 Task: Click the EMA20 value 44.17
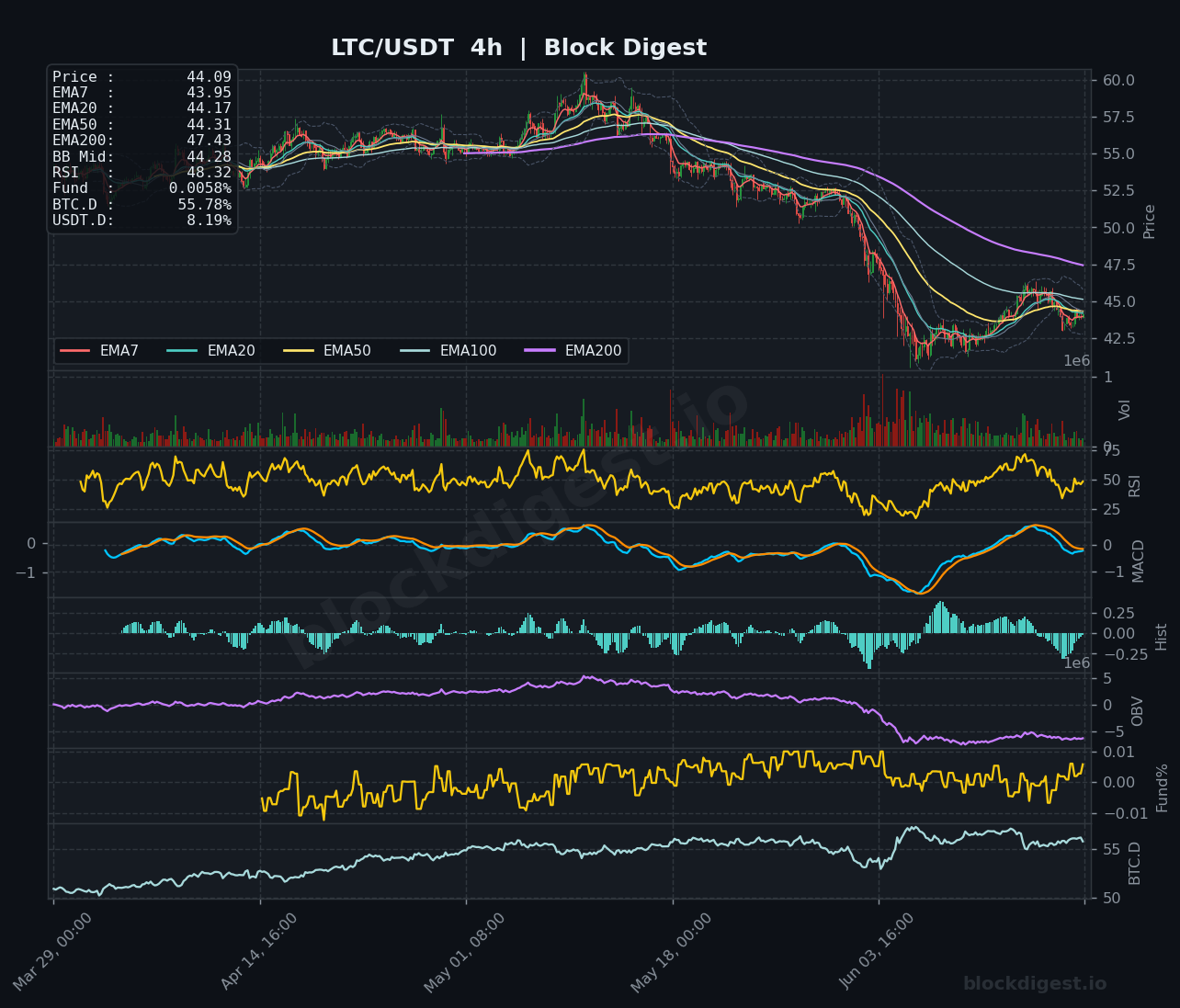[x=209, y=108]
